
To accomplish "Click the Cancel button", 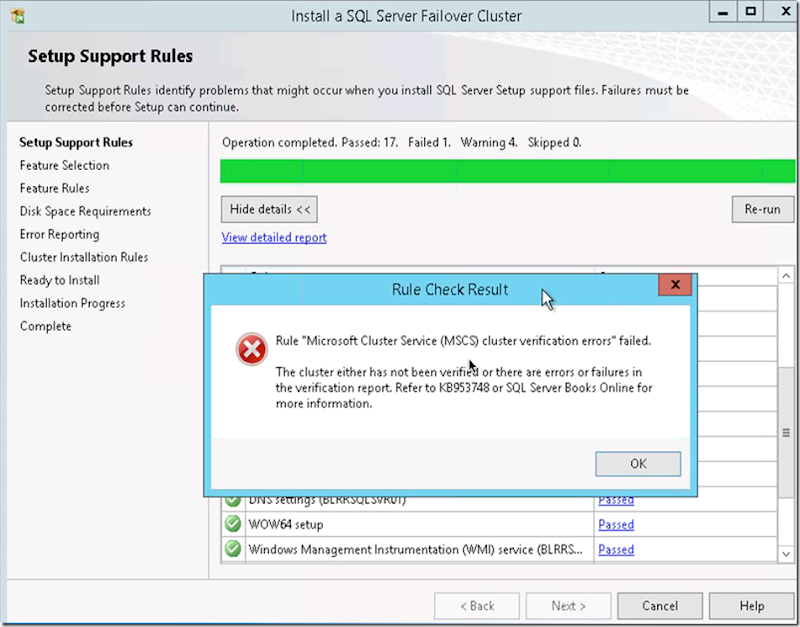I will click(x=660, y=606).
